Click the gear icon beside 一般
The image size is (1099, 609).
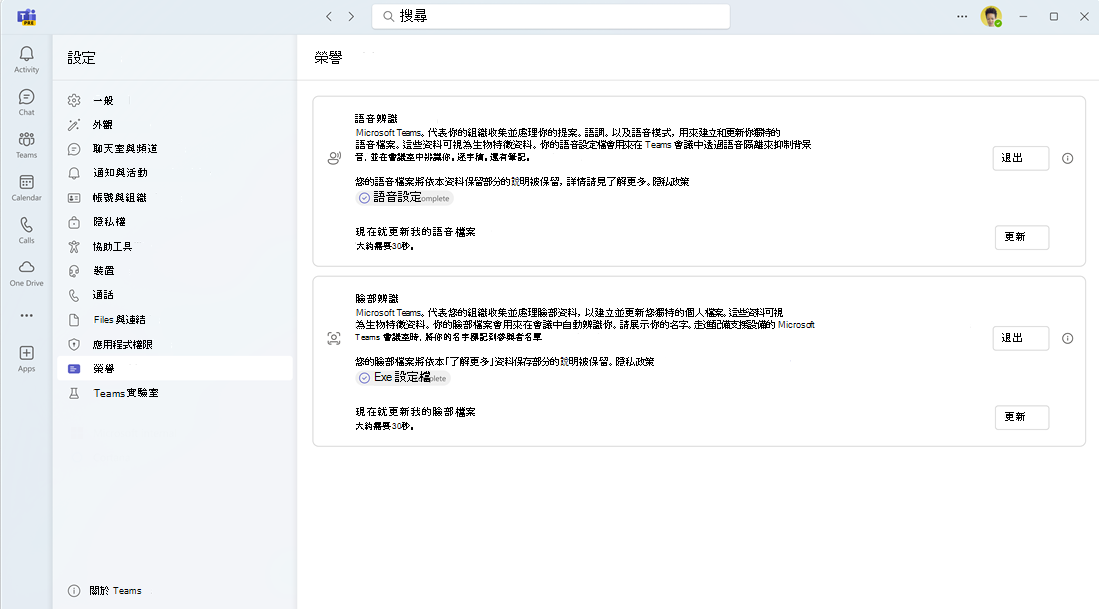point(74,100)
